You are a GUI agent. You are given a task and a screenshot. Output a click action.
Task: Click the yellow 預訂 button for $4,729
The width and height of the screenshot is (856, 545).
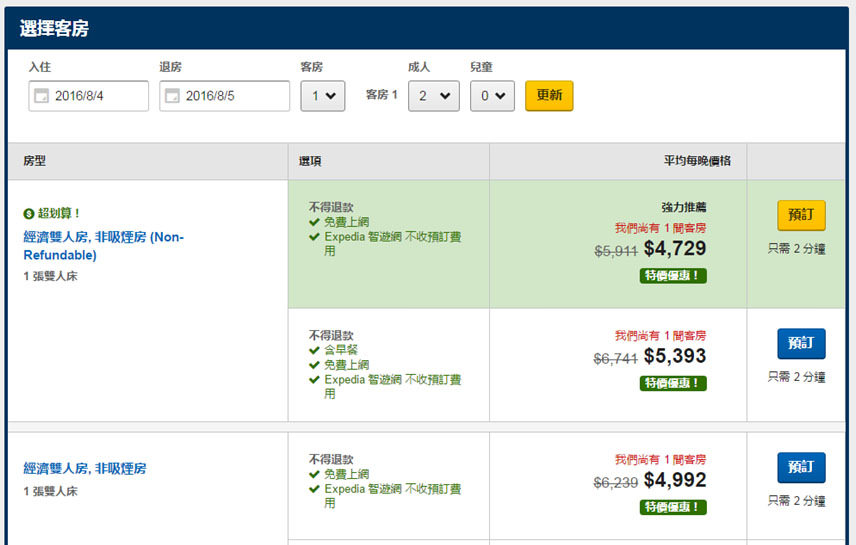(x=801, y=215)
